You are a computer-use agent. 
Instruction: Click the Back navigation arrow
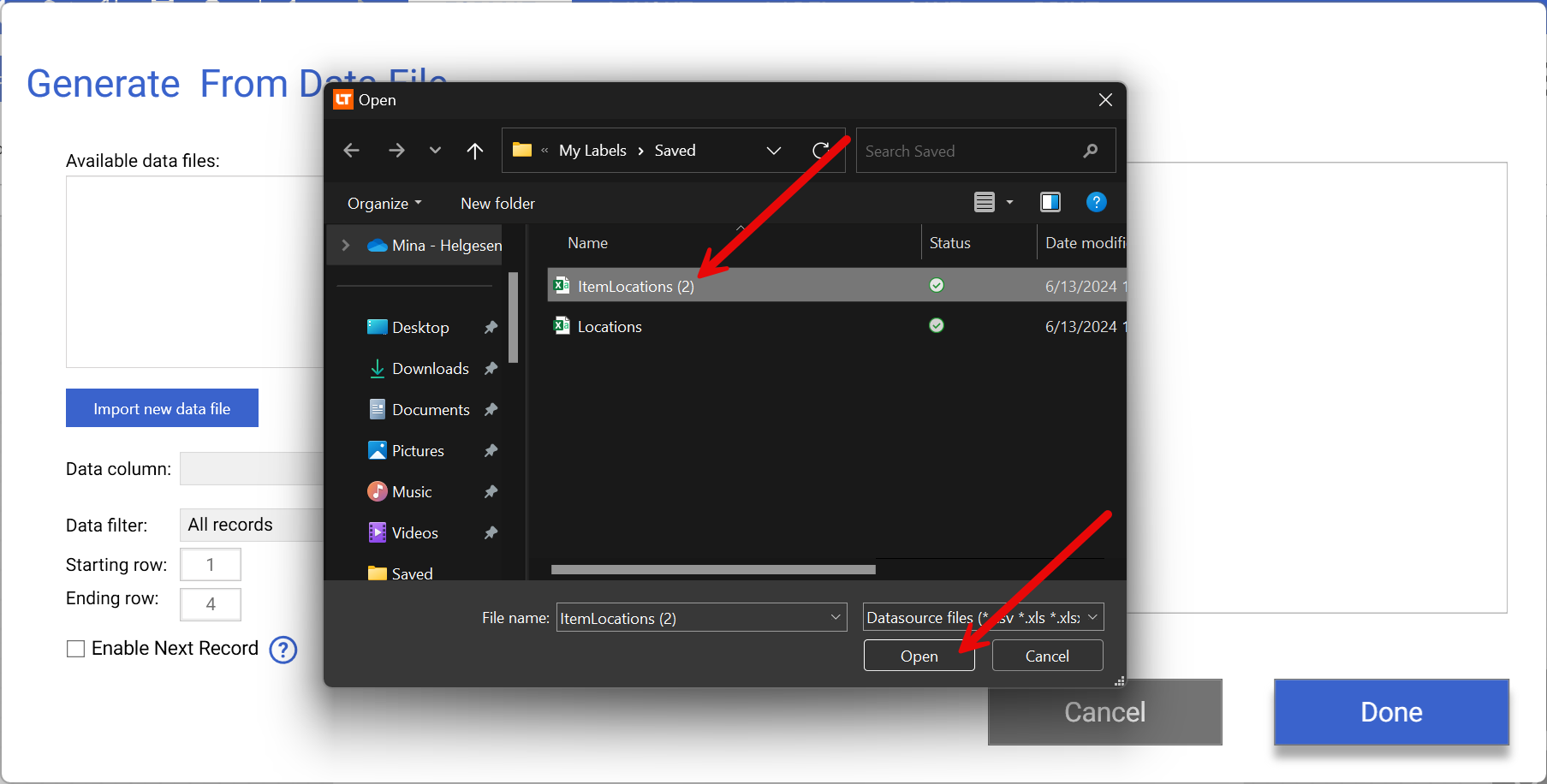tap(351, 151)
